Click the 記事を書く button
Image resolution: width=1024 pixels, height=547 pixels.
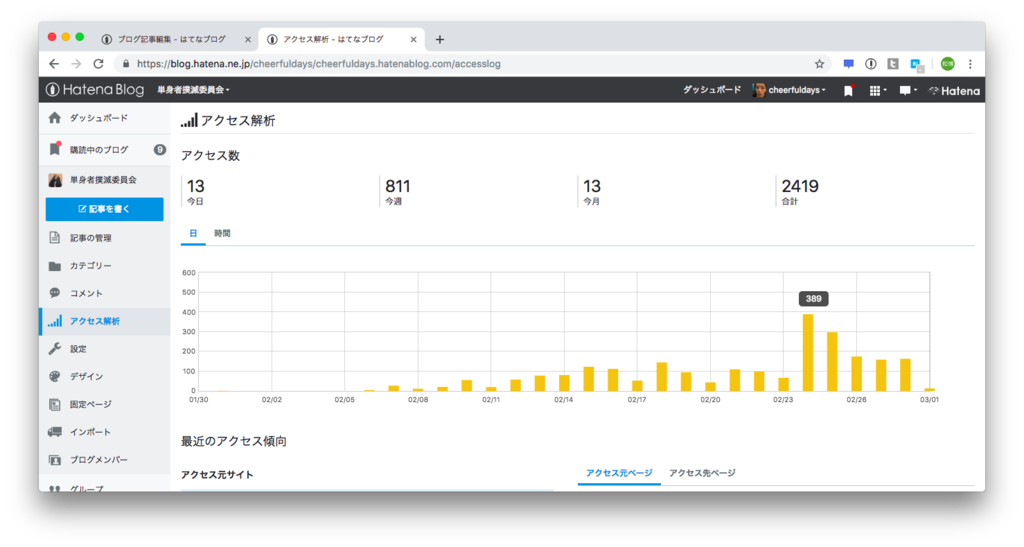click(x=104, y=210)
